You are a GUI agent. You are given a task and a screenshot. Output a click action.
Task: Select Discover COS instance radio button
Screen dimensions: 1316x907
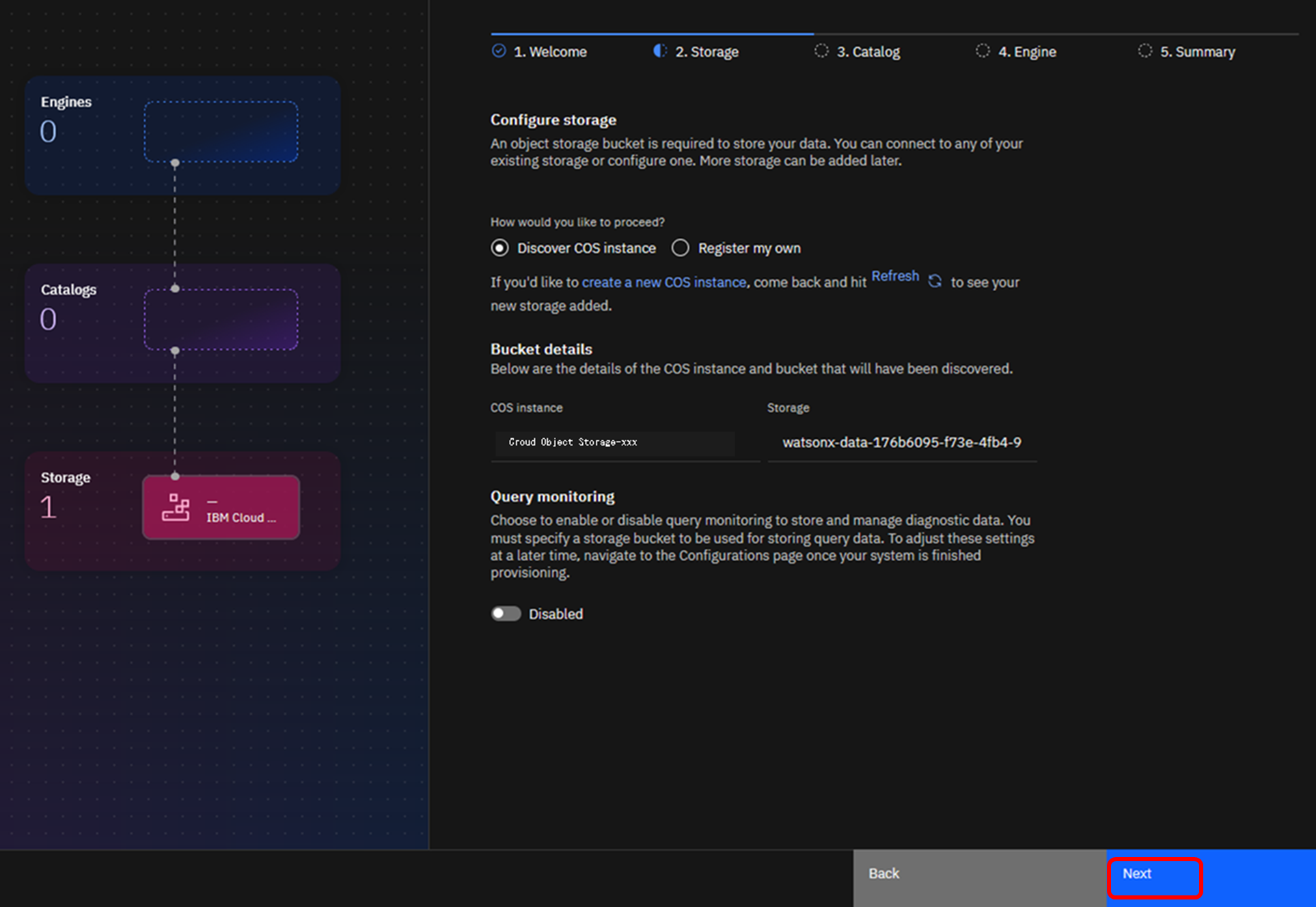tap(500, 248)
